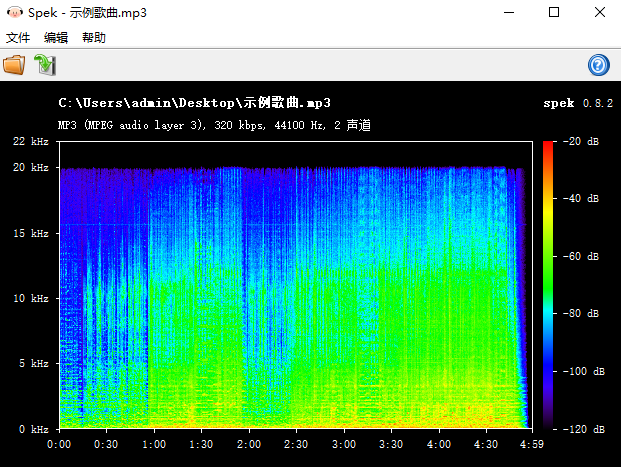Open the 编辑 menu
Viewport: 621px width, 467px height.
(56, 38)
